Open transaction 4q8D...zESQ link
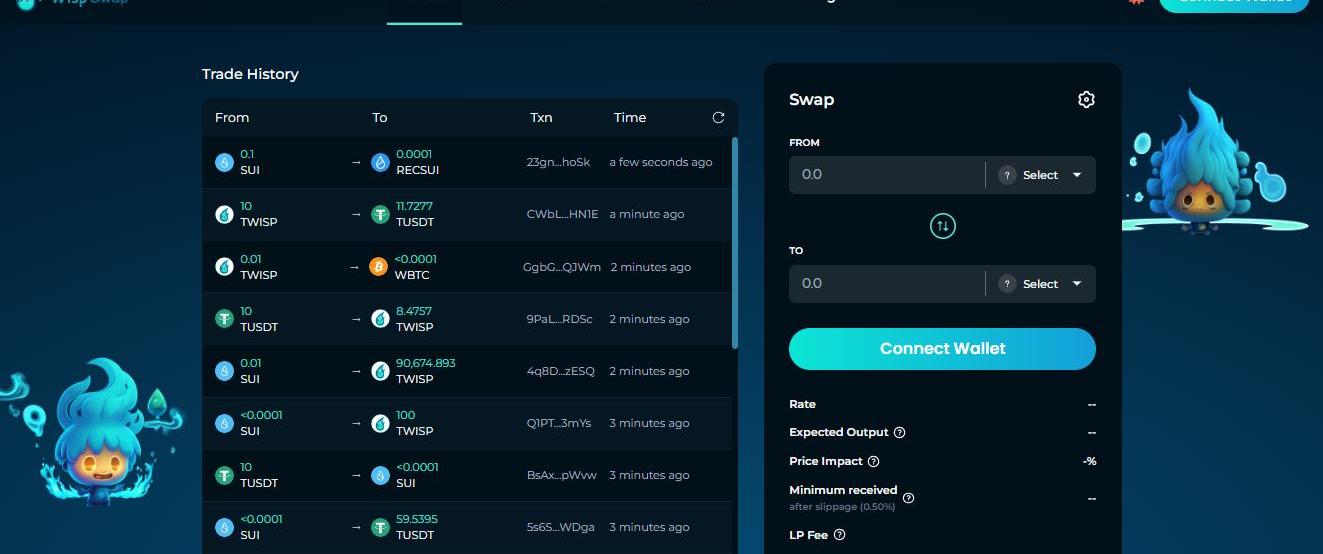This screenshot has height=554, width=1323. point(560,371)
